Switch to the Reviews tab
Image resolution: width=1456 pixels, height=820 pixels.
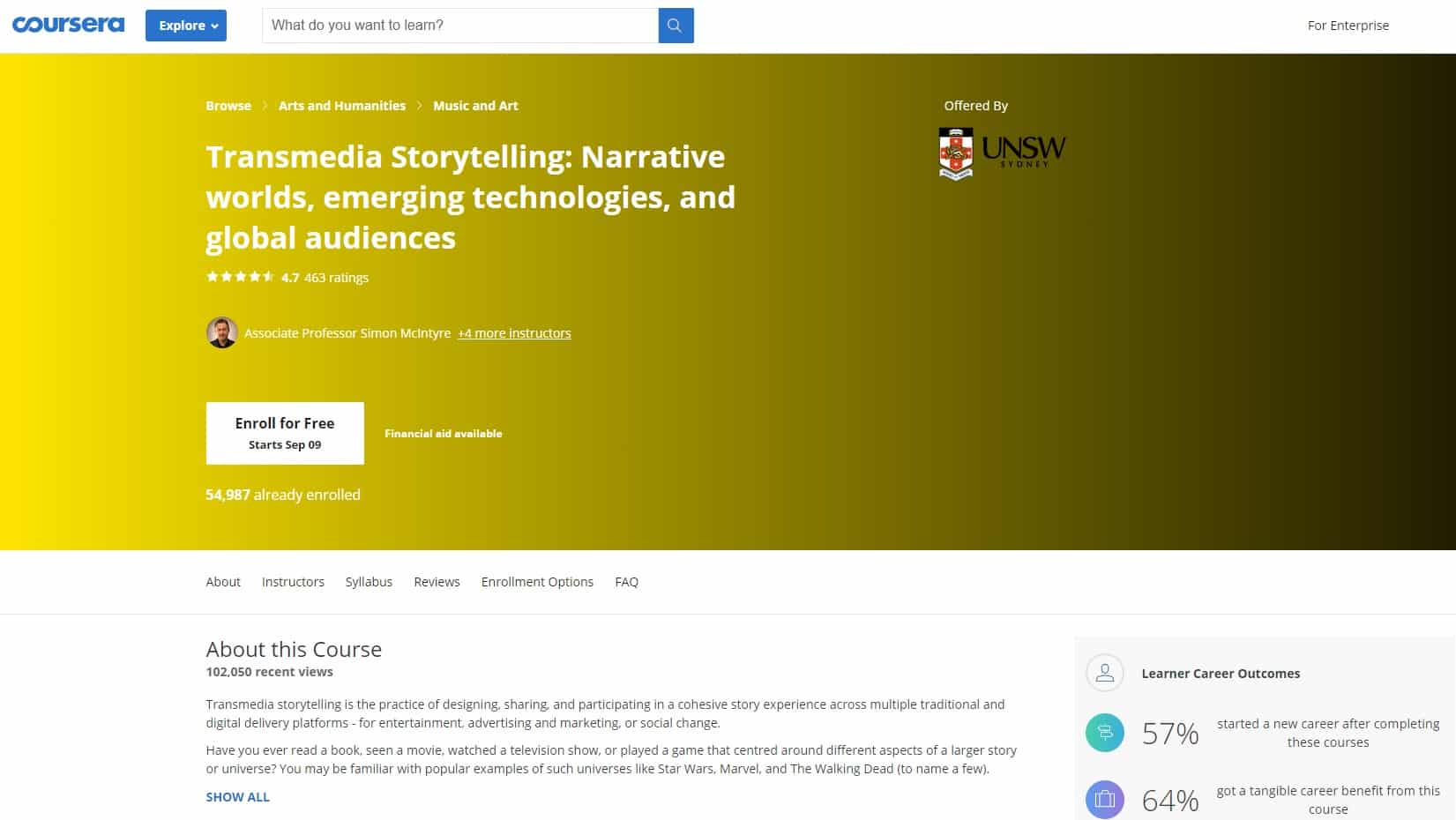(437, 582)
